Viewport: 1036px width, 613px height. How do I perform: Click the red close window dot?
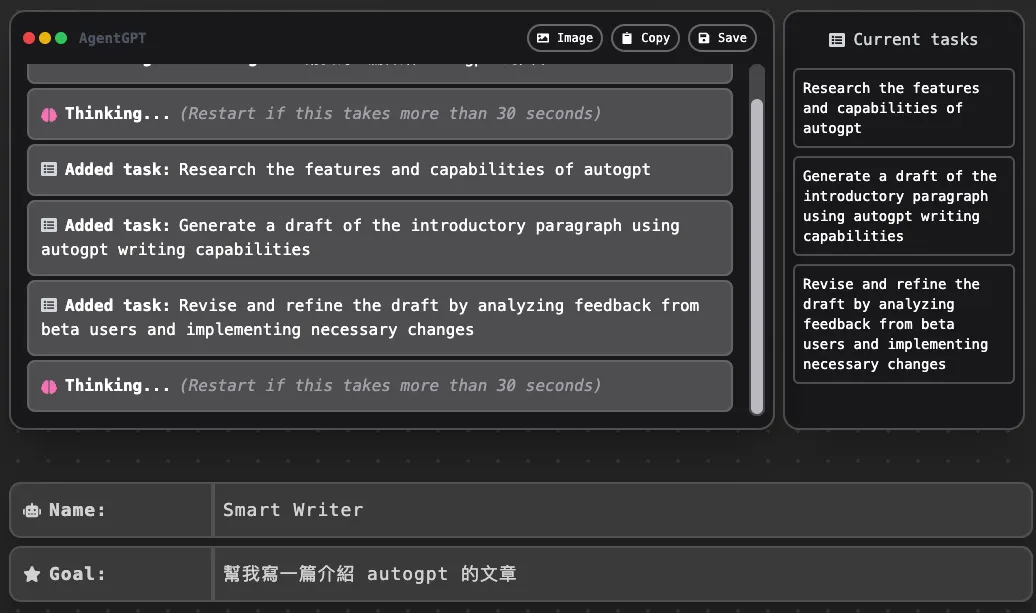coord(29,38)
